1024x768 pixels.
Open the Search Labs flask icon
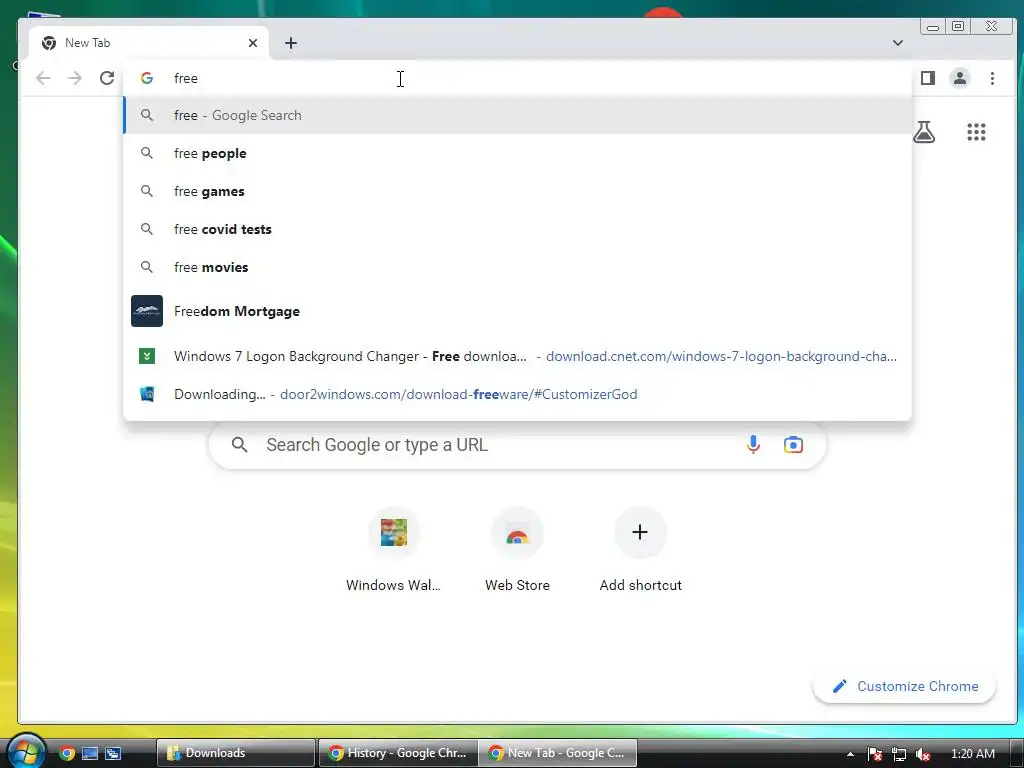tap(923, 132)
